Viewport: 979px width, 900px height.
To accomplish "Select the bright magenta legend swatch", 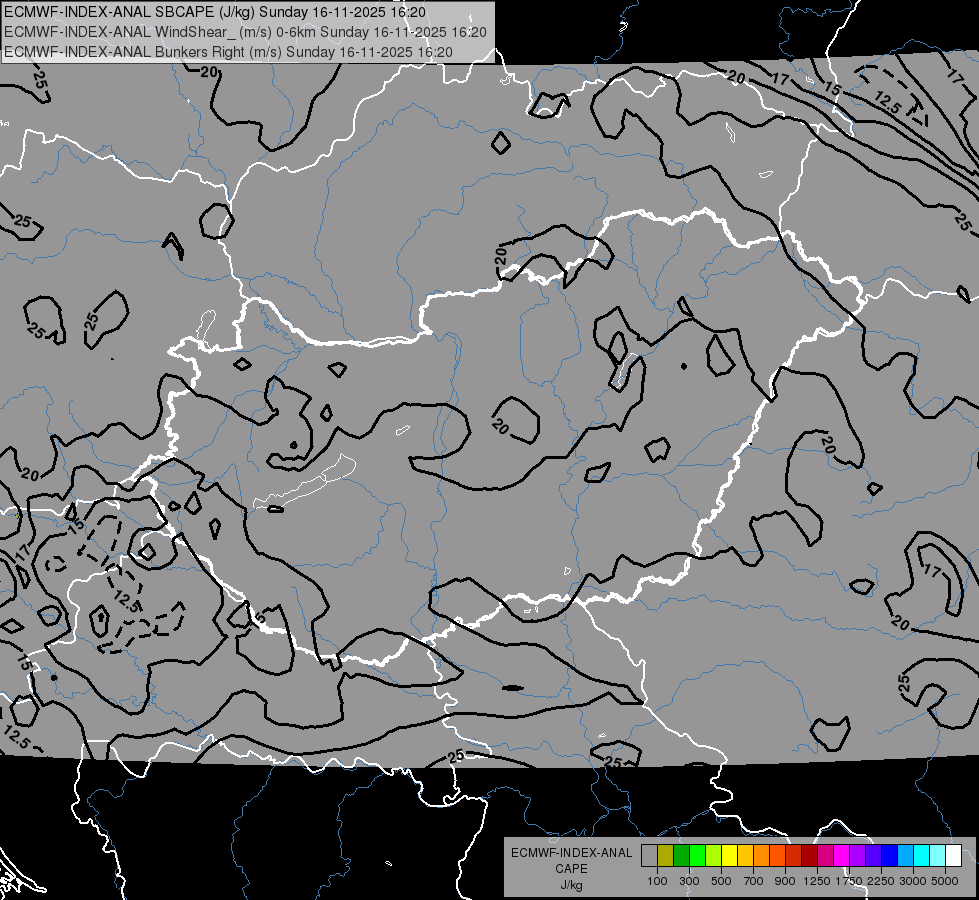I will (x=842, y=856).
